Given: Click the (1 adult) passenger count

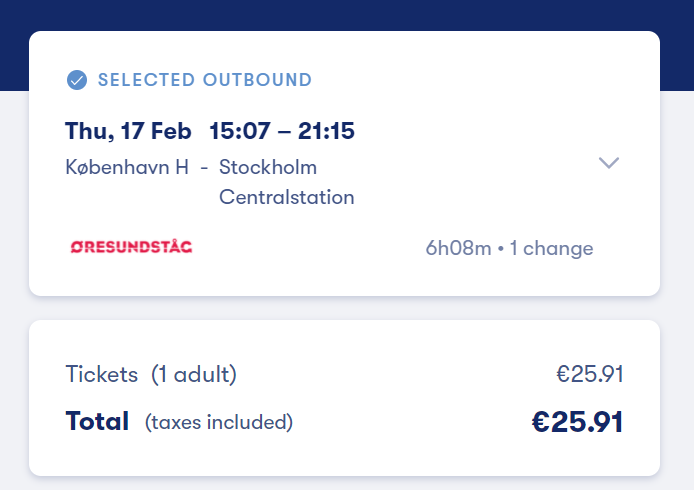Looking at the screenshot, I should [194, 375].
